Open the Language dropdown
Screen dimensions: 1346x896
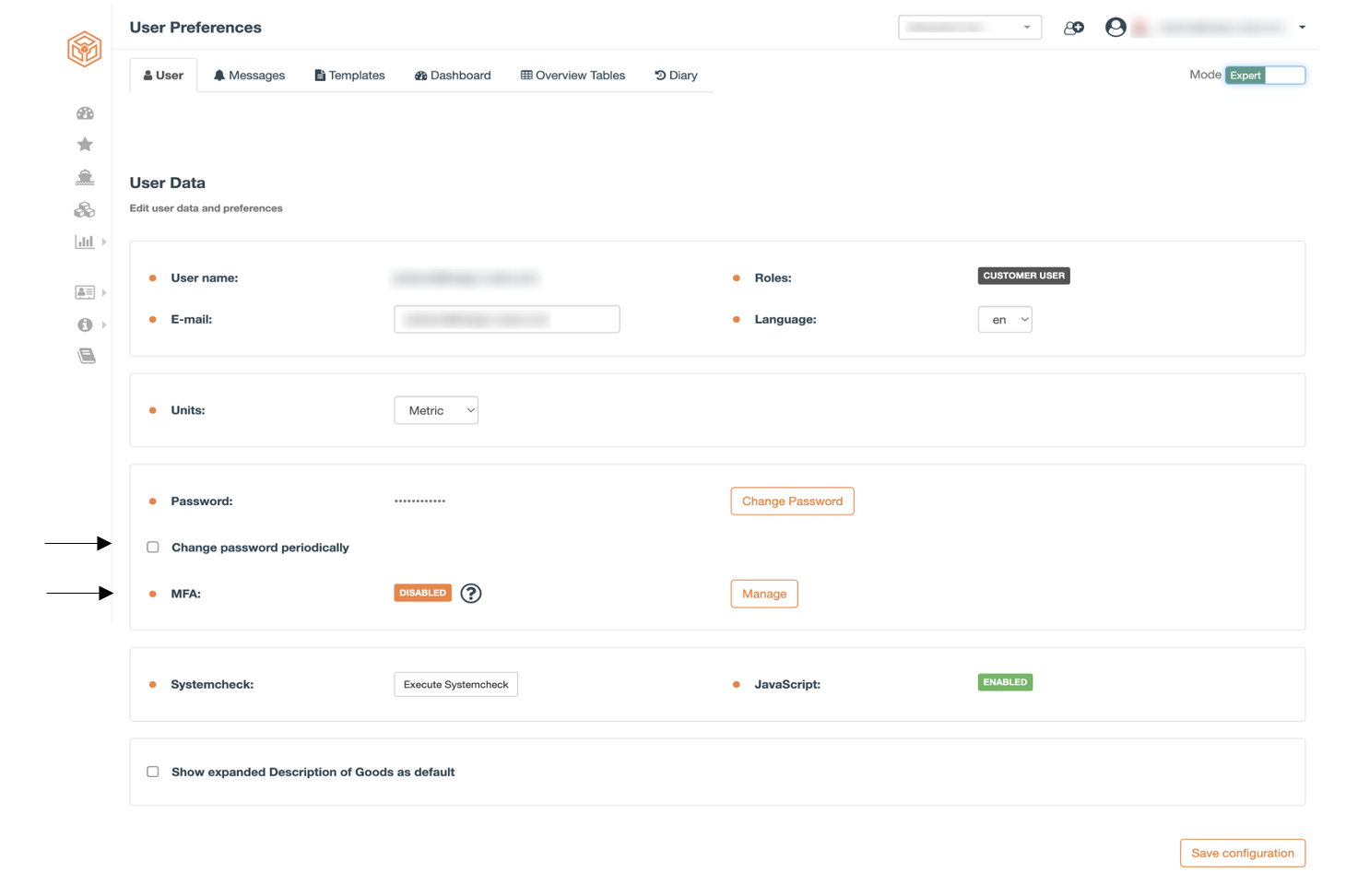(x=1005, y=320)
